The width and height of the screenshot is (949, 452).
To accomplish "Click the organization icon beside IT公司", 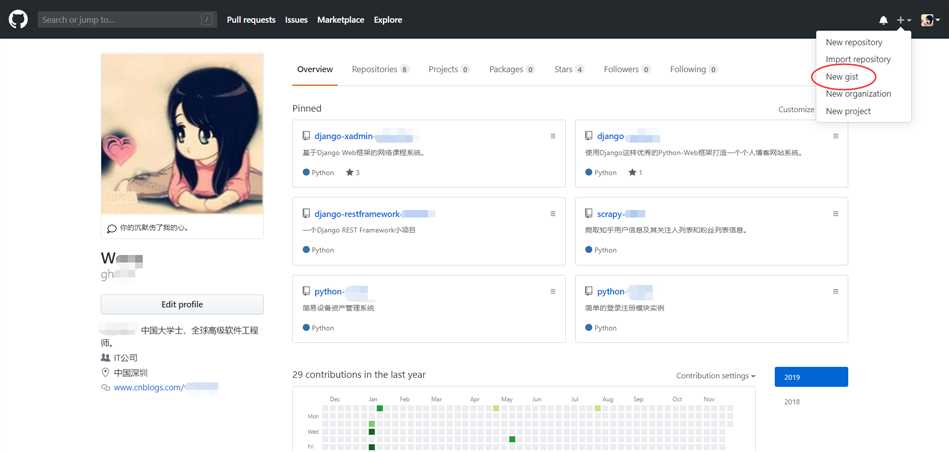I will pos(105,358).
